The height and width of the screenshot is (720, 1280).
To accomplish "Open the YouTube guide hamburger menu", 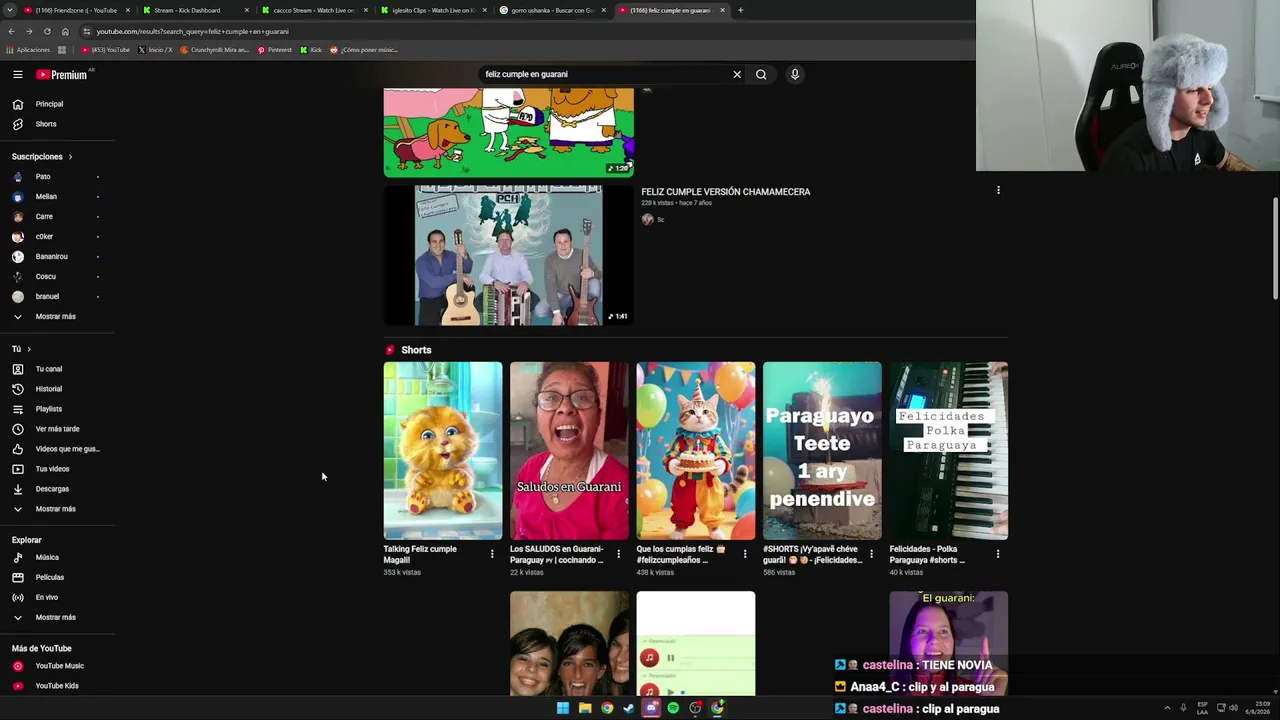I will (17, 75).
